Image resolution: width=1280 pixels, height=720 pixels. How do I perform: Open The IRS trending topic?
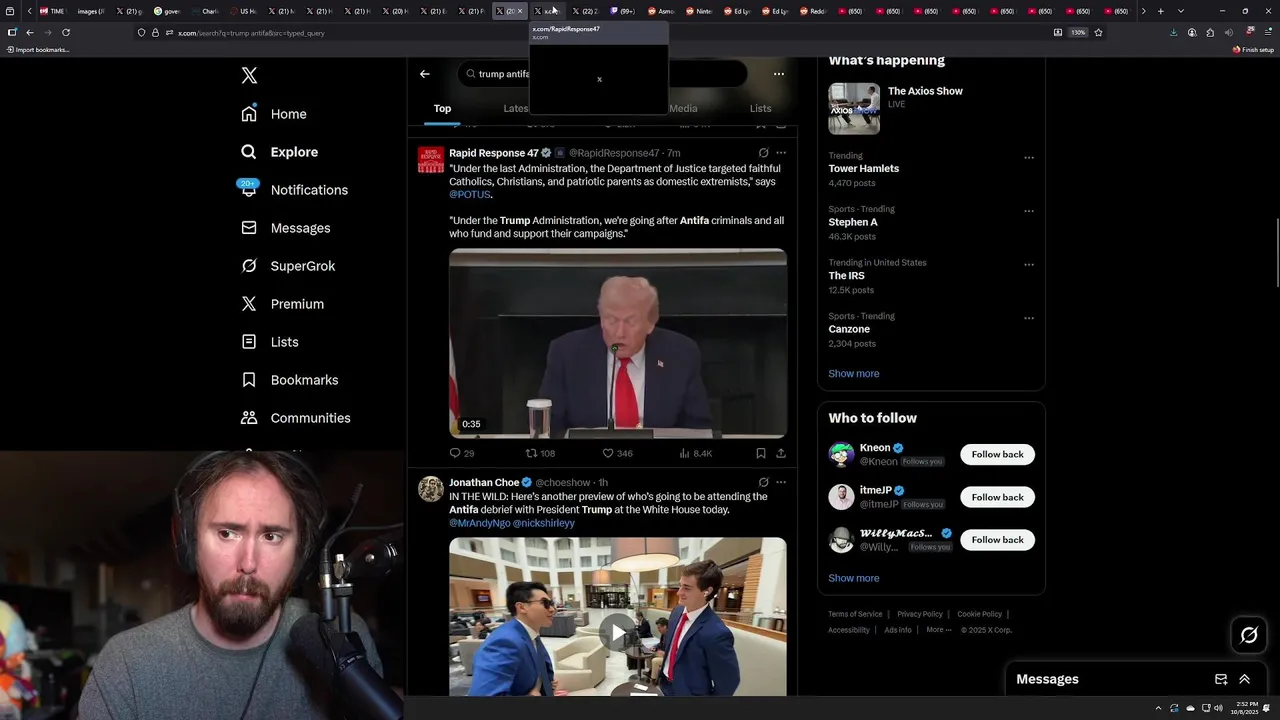pos(846,276)
